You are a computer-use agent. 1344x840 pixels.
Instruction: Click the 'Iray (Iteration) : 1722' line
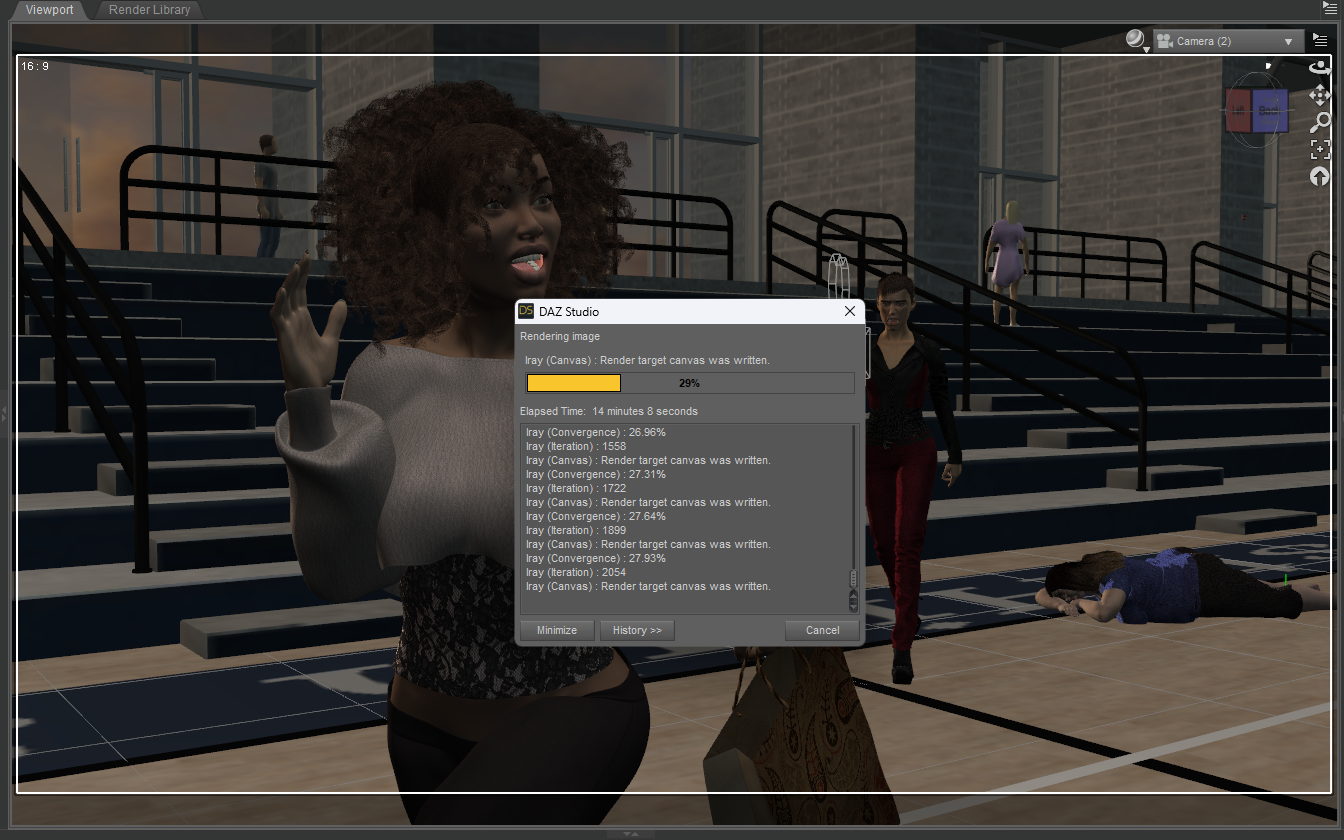pyautogui.click(x=575, y=488)
